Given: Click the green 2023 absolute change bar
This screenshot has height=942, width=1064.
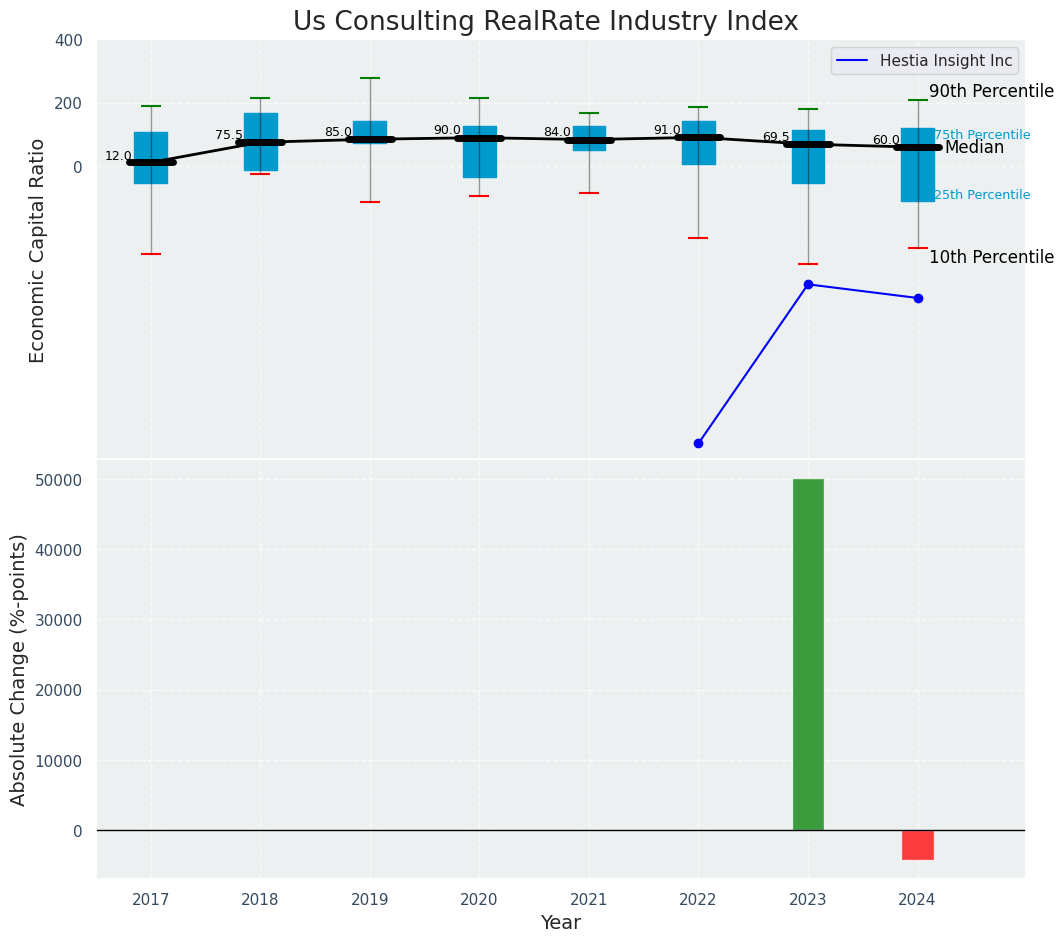Looking at the screenshot, I should [x=808, y=654].
